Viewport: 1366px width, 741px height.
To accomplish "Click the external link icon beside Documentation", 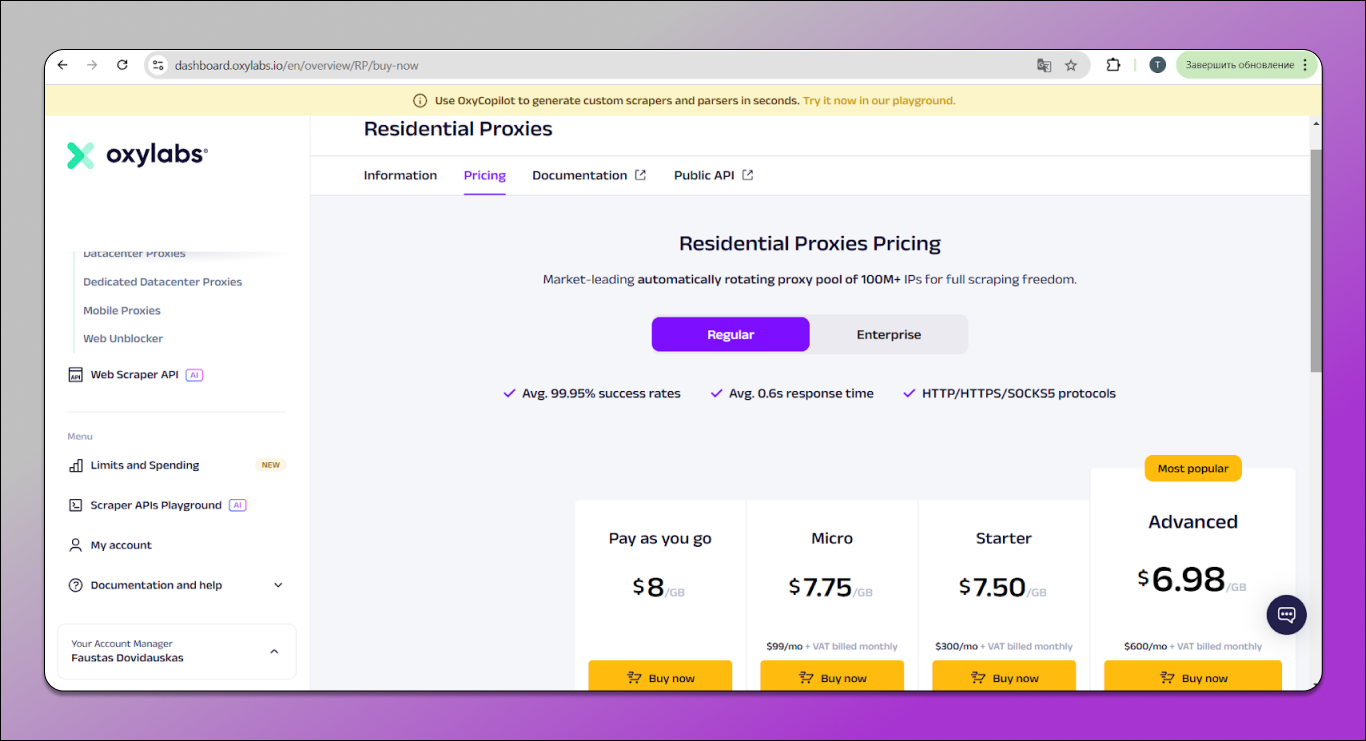I will pos(641,175).
